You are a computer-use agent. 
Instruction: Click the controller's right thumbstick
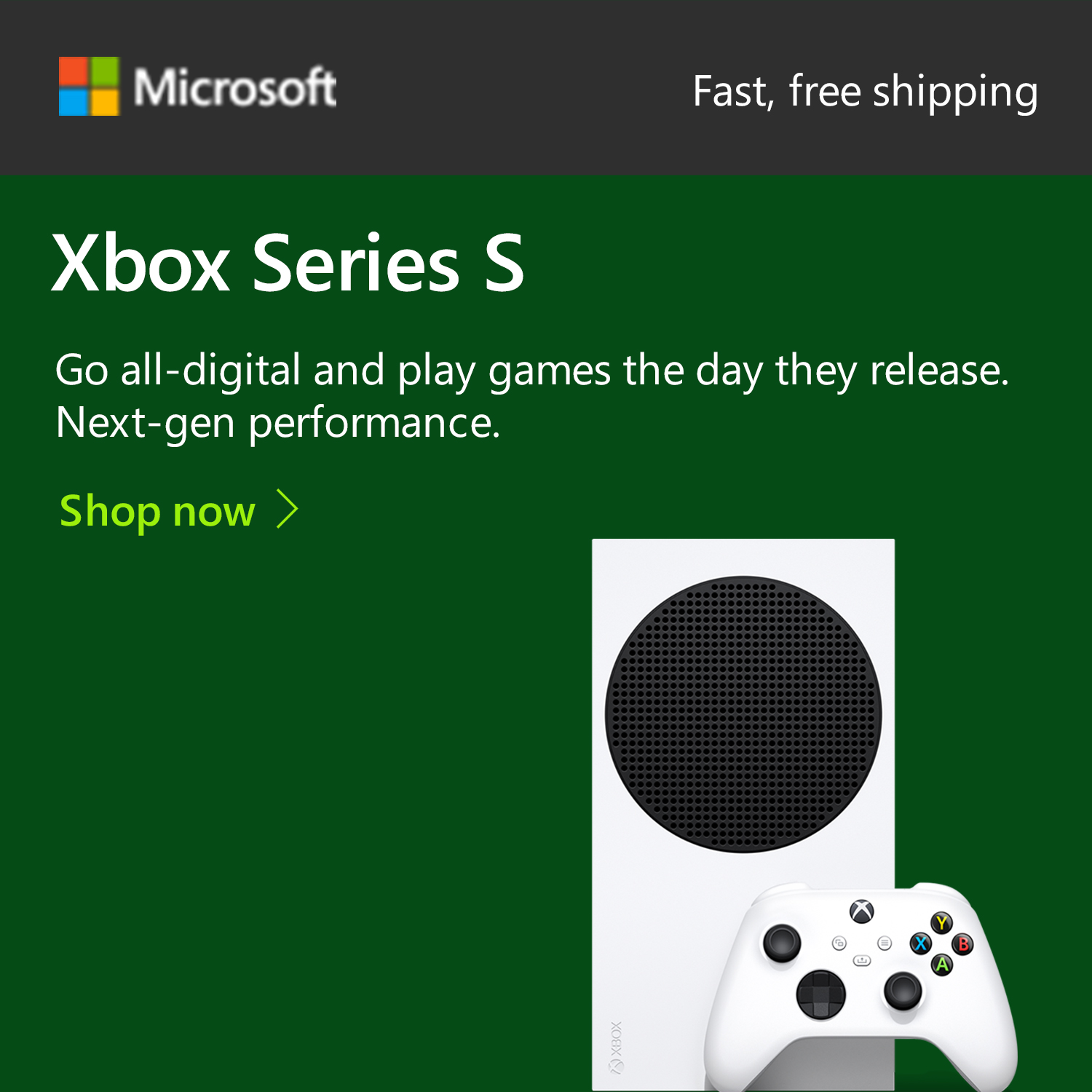(903, 990)
